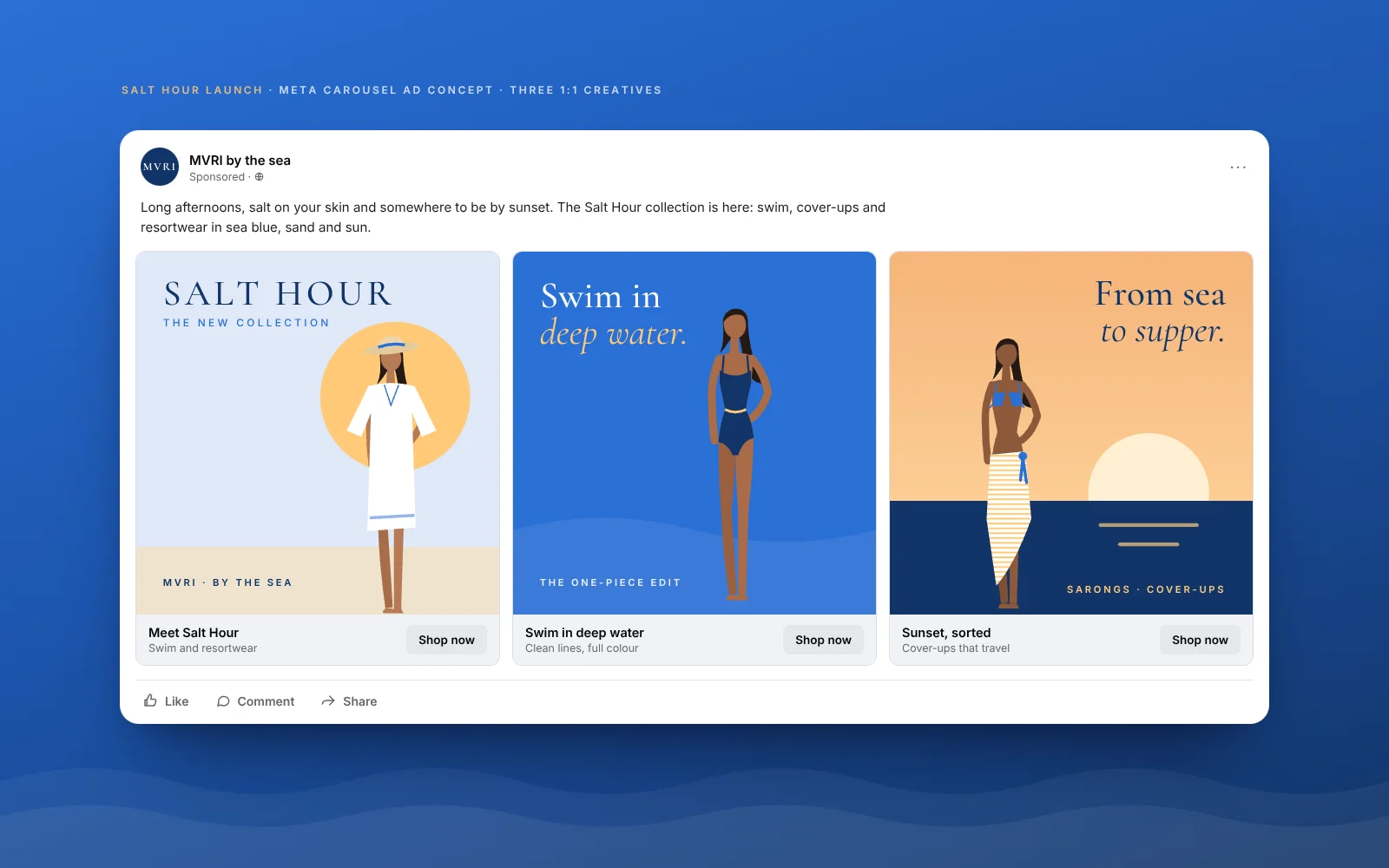Click the Comment speech bubble icon
Viewport: 1389px width, 868px height.
[223, 701]
